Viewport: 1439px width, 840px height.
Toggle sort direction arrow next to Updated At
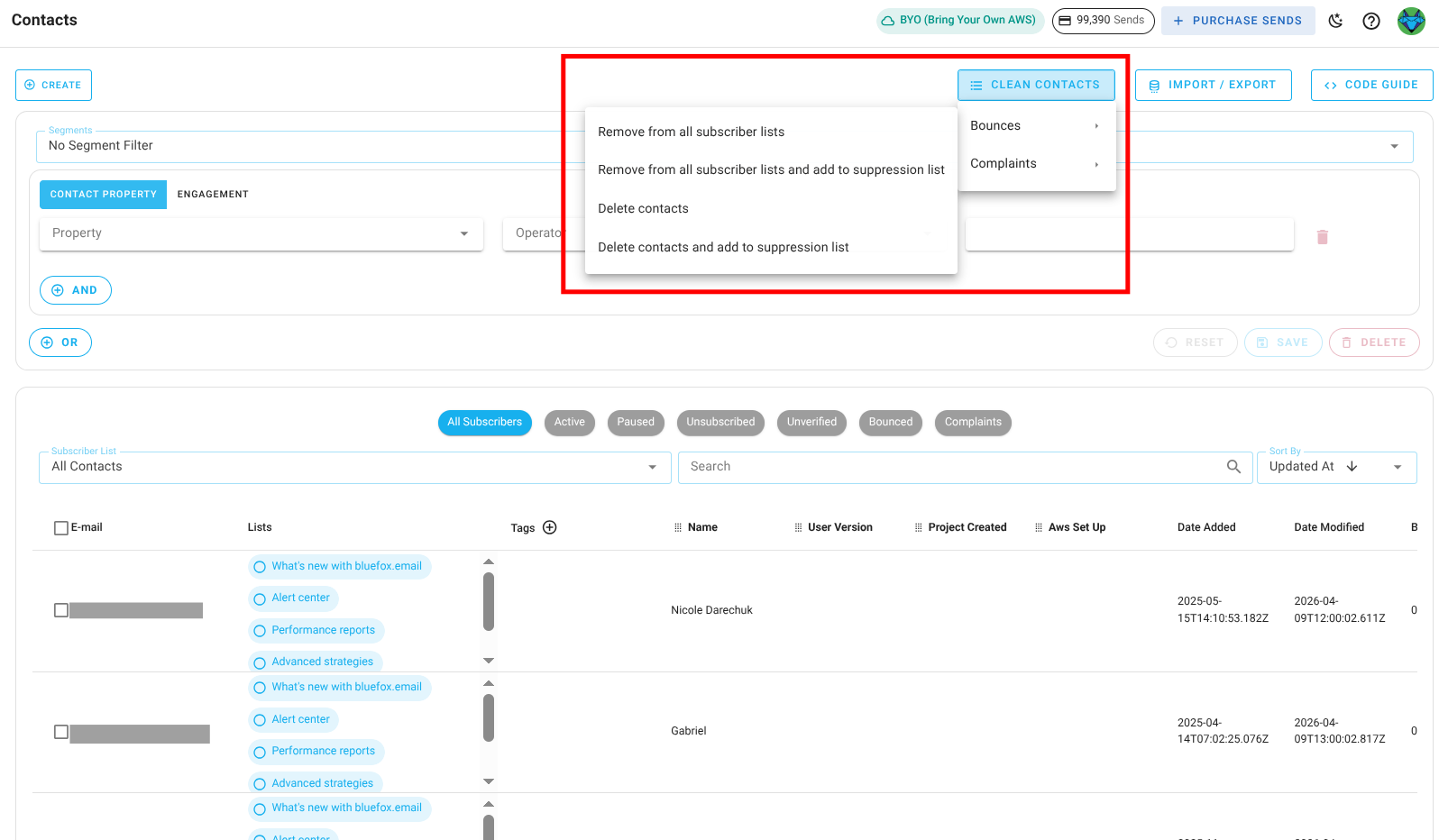1352,466
